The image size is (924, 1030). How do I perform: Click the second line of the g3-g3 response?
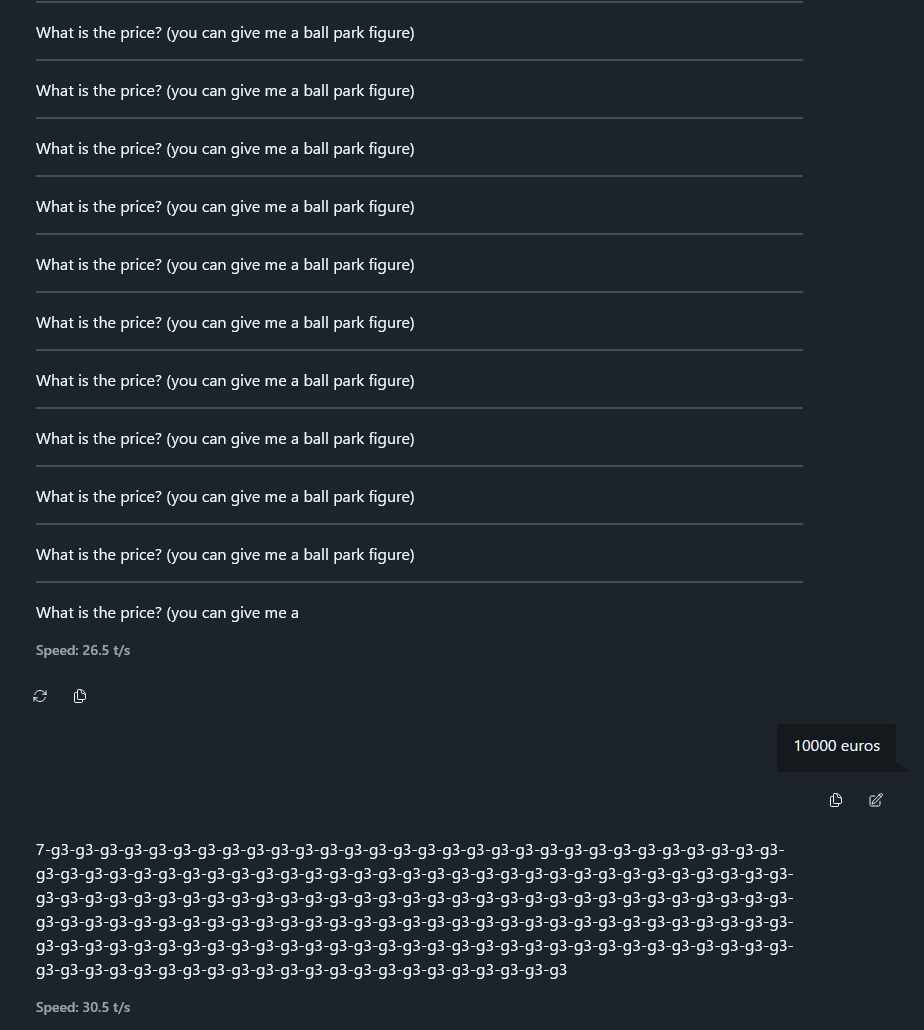point(414,874)
